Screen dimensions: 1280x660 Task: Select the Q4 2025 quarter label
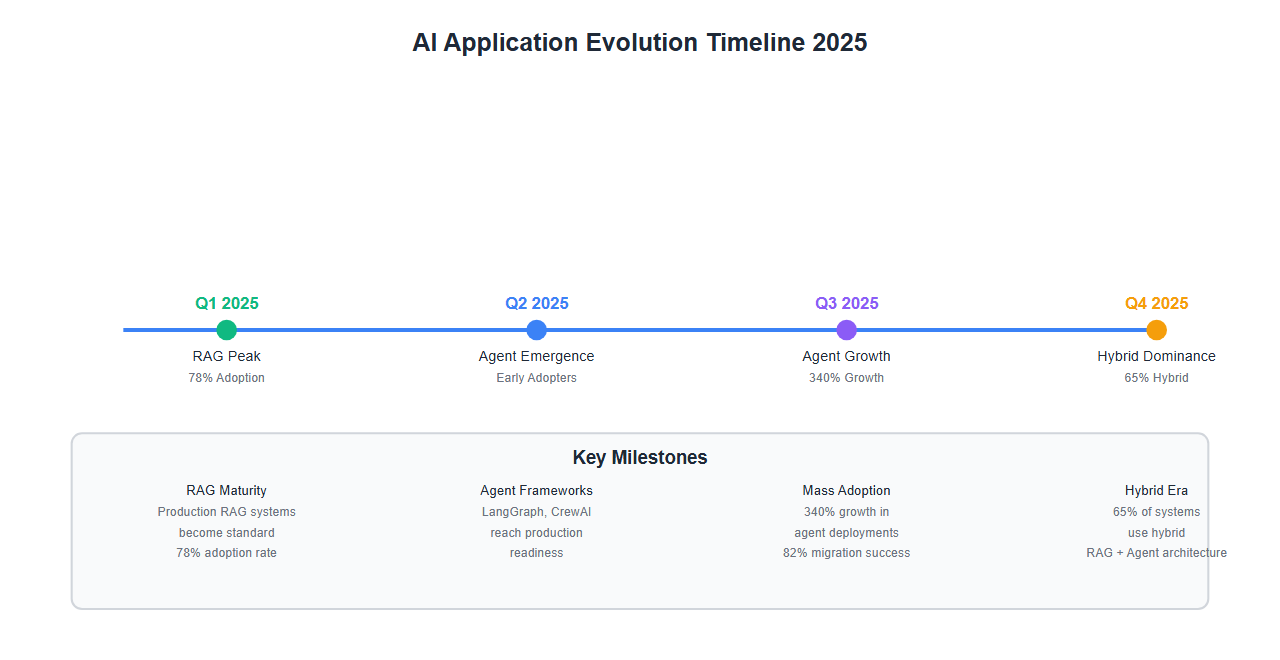[x=1157, y=304]
